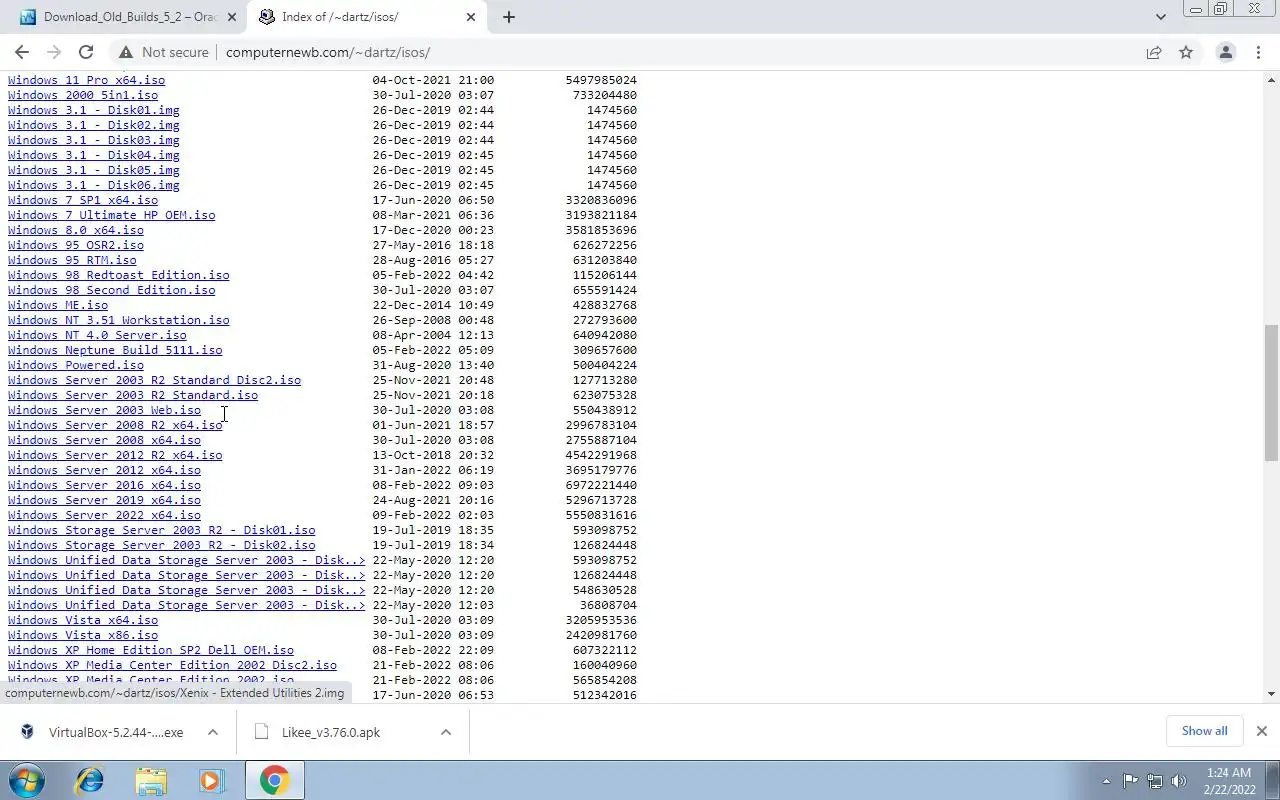Click the browser forward arrow
Viewport: 1280px width, 800px height.
click(x=54, y=52)
